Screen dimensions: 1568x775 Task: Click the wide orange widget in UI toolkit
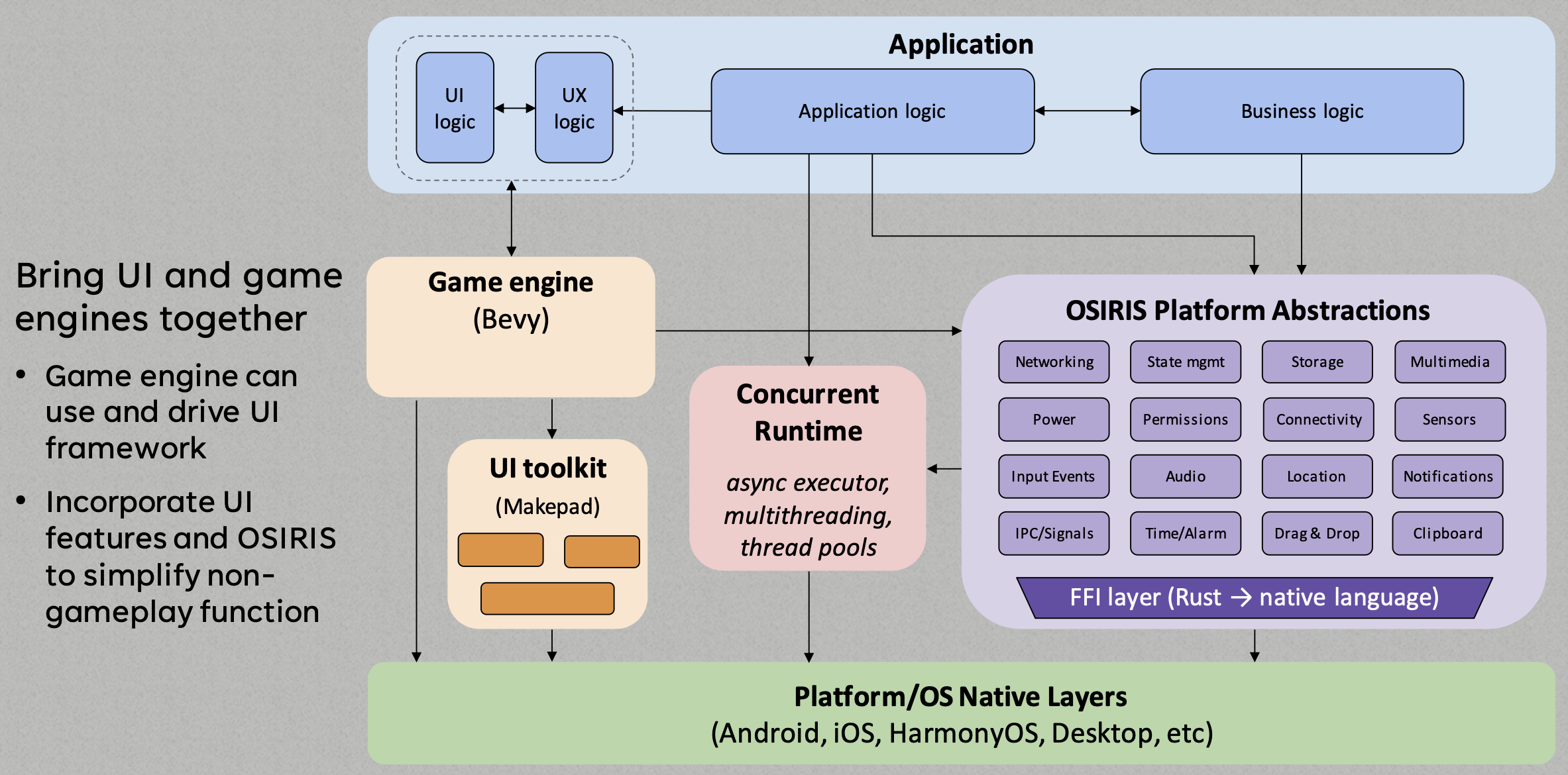[547, 599]
